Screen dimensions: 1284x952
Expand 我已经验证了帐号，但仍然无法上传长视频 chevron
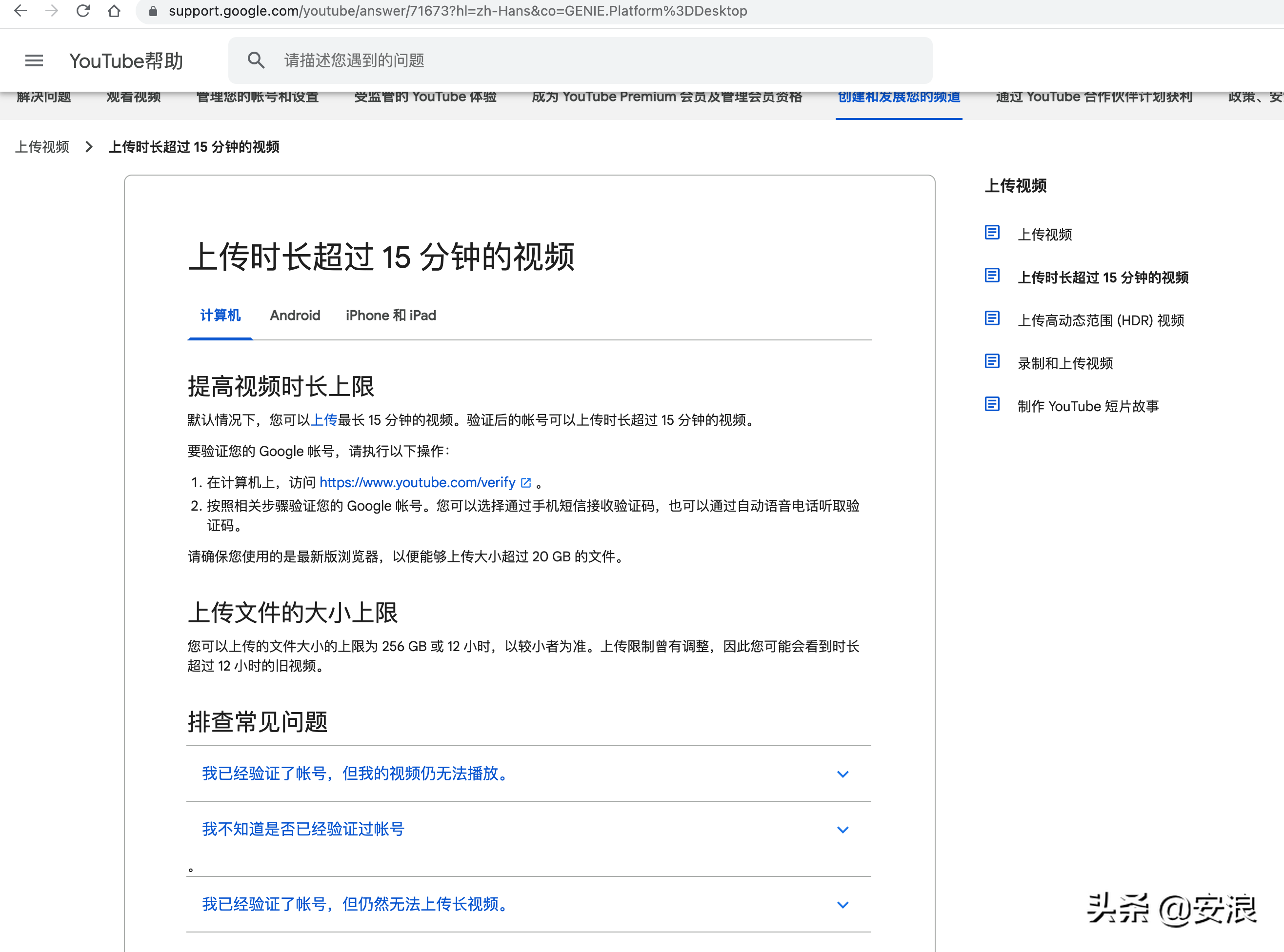pyautogui.click(x=843, y=905)
